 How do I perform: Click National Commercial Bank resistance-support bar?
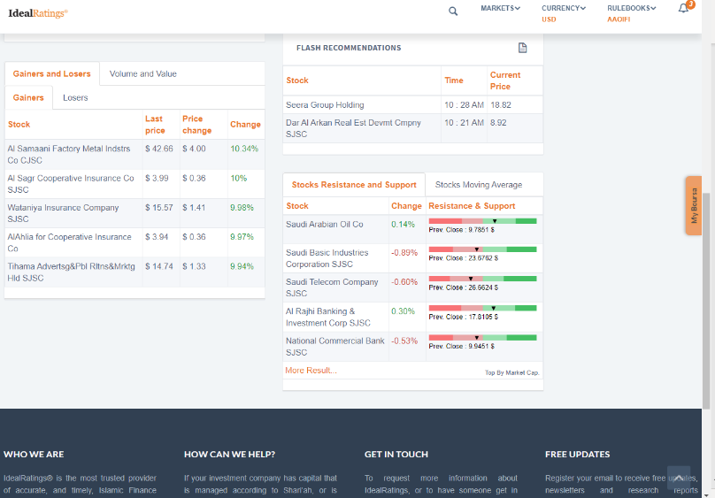[482, 338]
